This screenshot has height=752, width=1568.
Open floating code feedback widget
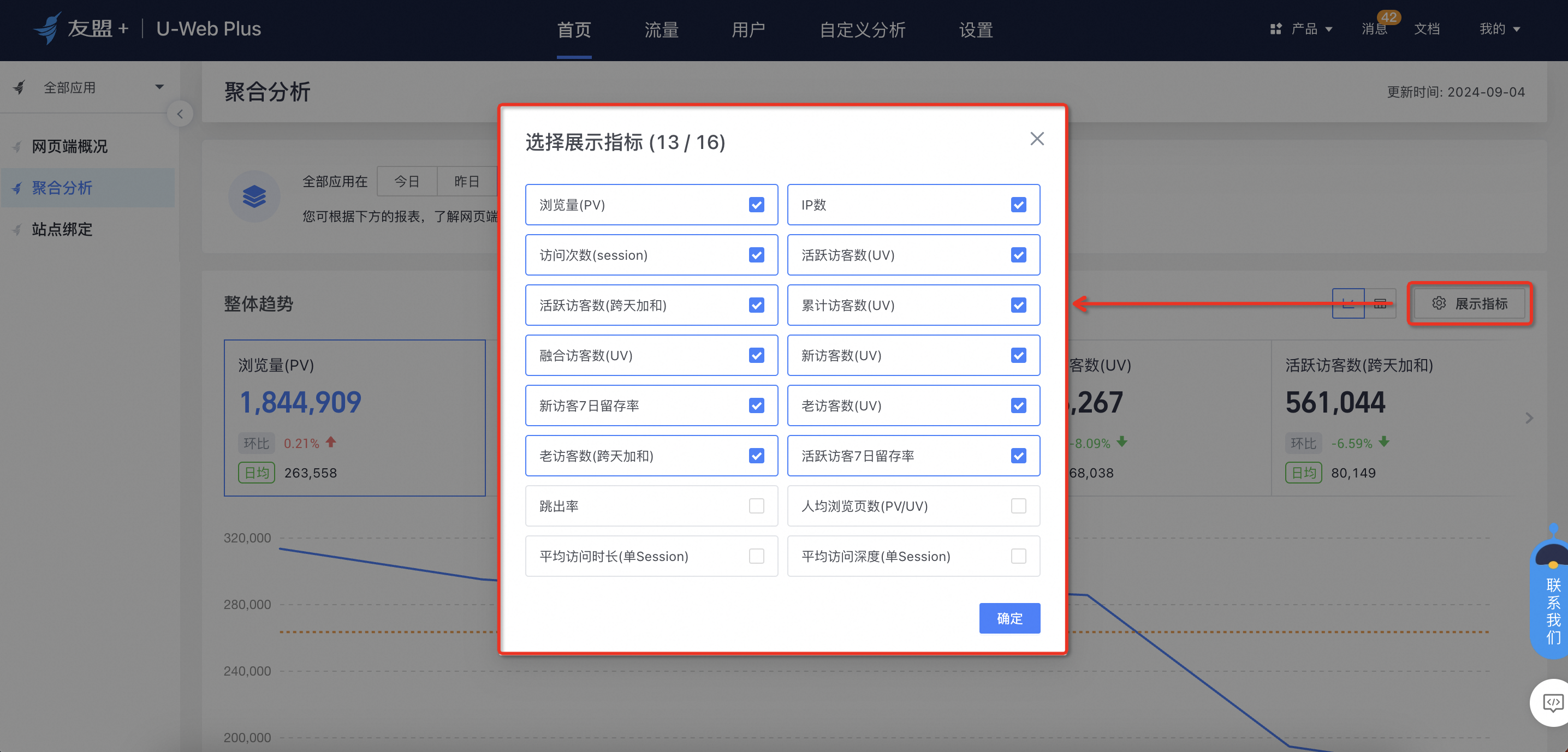(1552, 703)
